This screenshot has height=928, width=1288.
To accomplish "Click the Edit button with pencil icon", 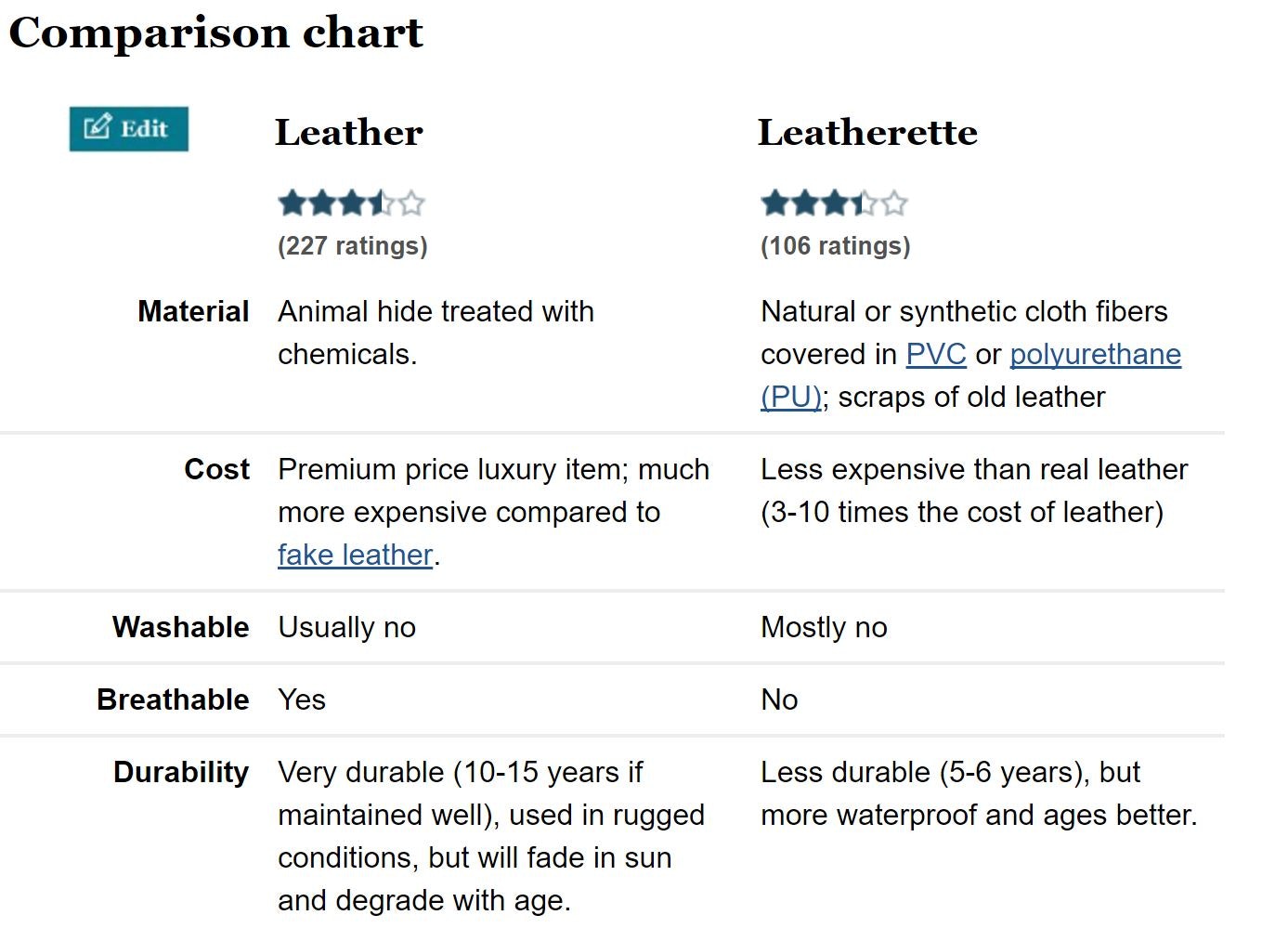I will [128, 129].
